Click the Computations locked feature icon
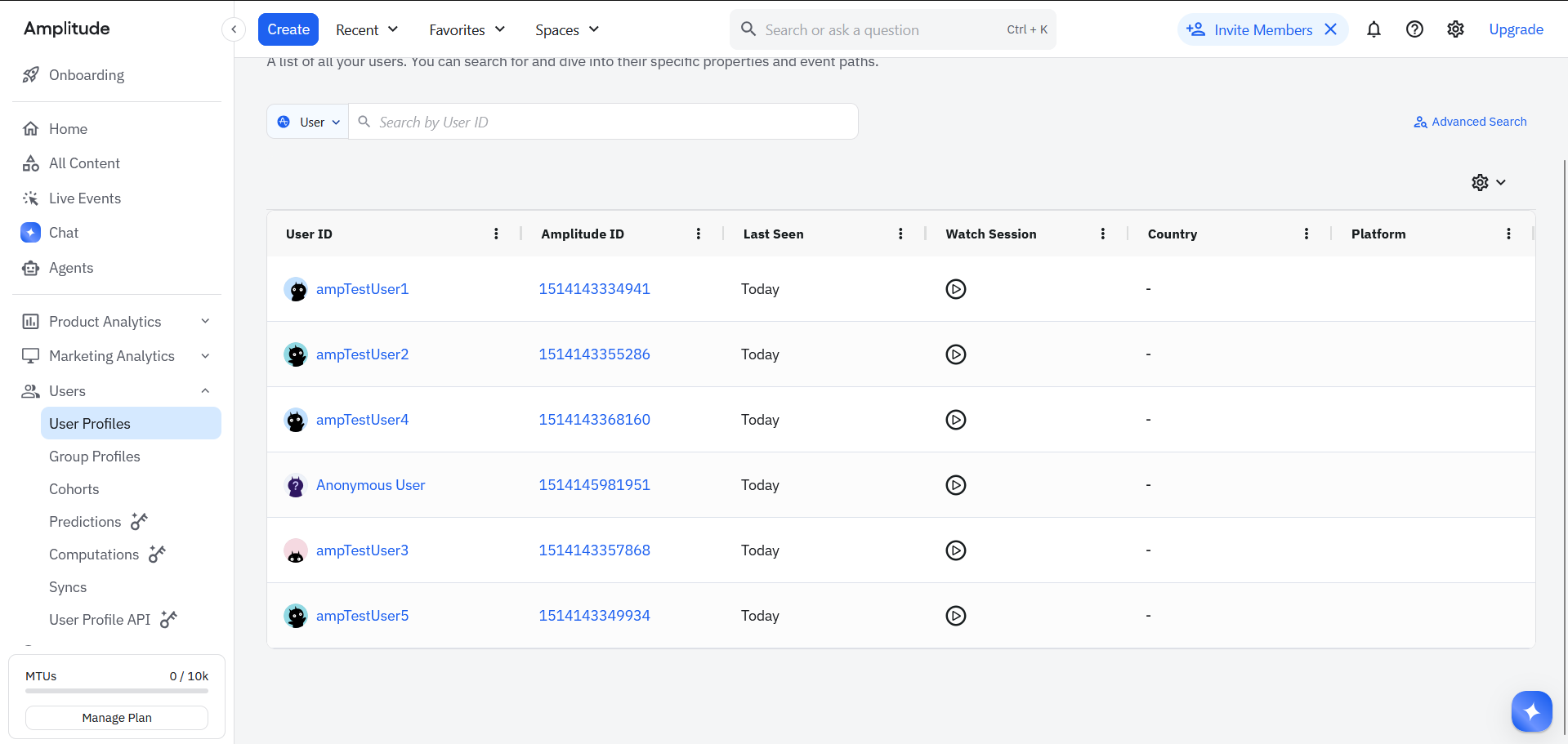 coord(158,554)
